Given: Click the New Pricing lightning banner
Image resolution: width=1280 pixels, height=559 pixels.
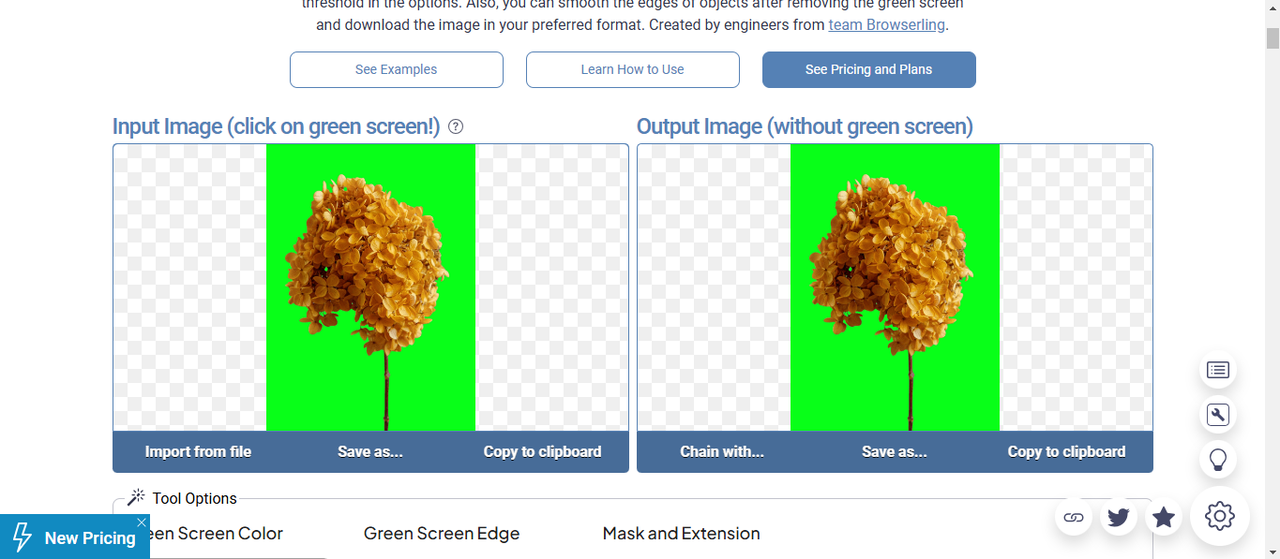Looking at the screenshot, I should point(75,538).
